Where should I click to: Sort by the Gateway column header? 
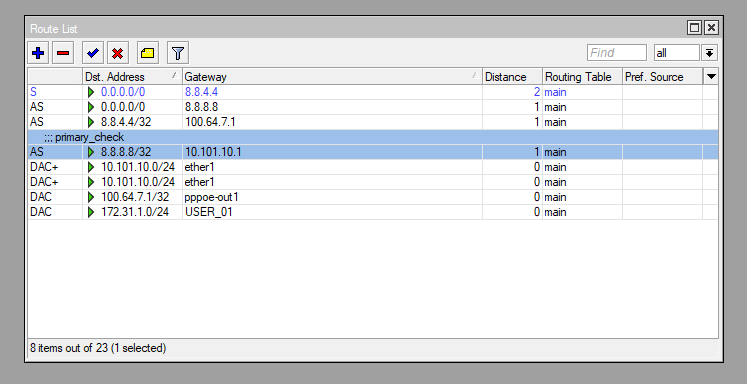click(x=332, y=77)
